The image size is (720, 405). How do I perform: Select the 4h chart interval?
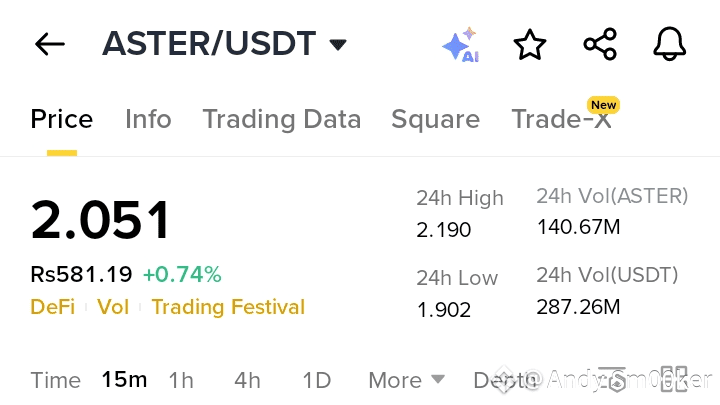tap(247, 380)
